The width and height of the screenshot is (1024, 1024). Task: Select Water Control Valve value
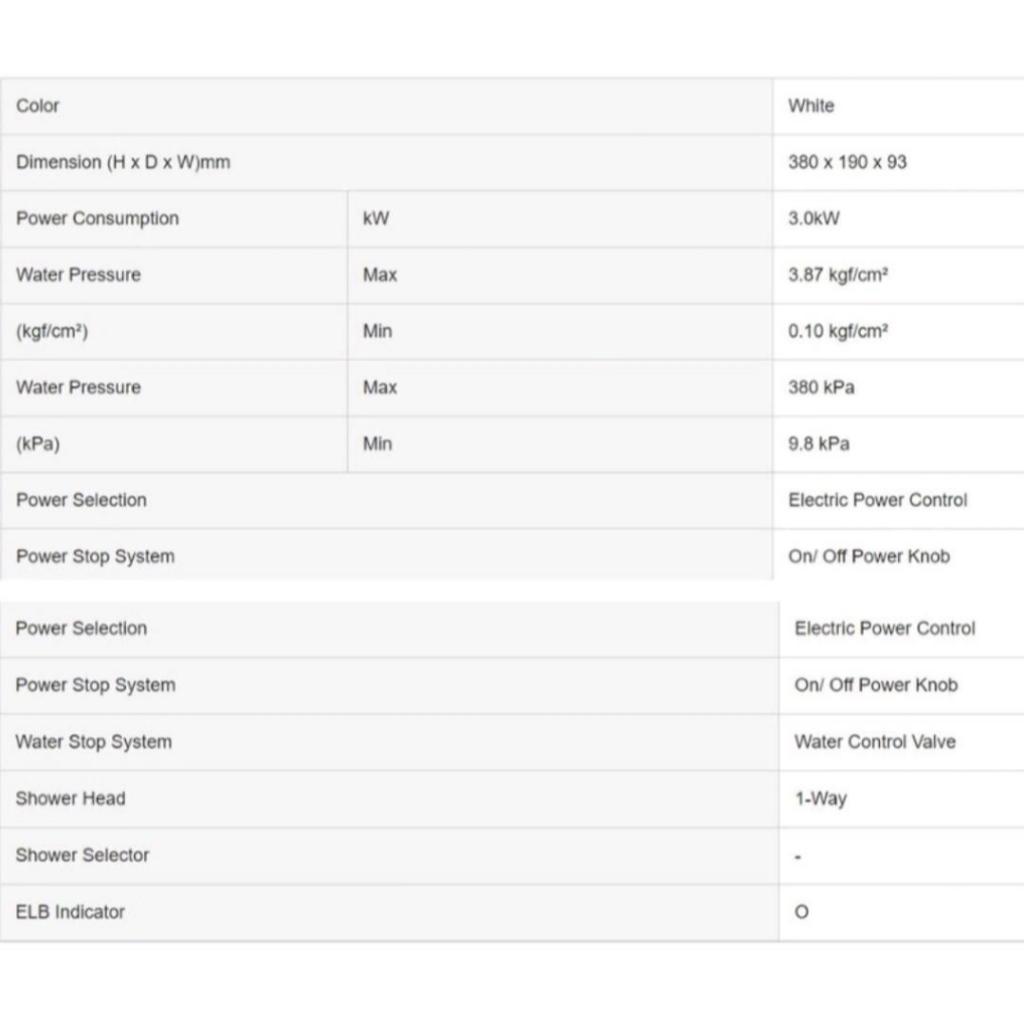(874, 742)
